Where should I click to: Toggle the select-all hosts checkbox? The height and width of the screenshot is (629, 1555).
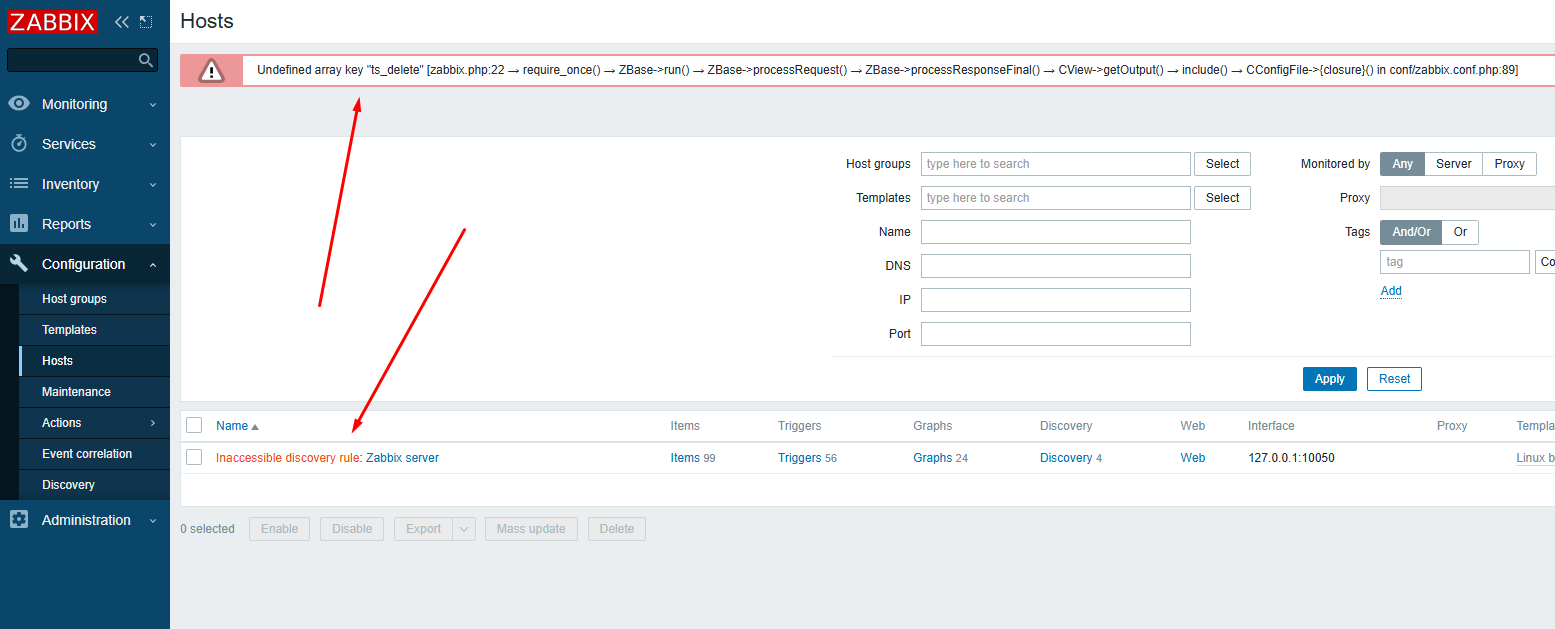[x=194, y=426]
